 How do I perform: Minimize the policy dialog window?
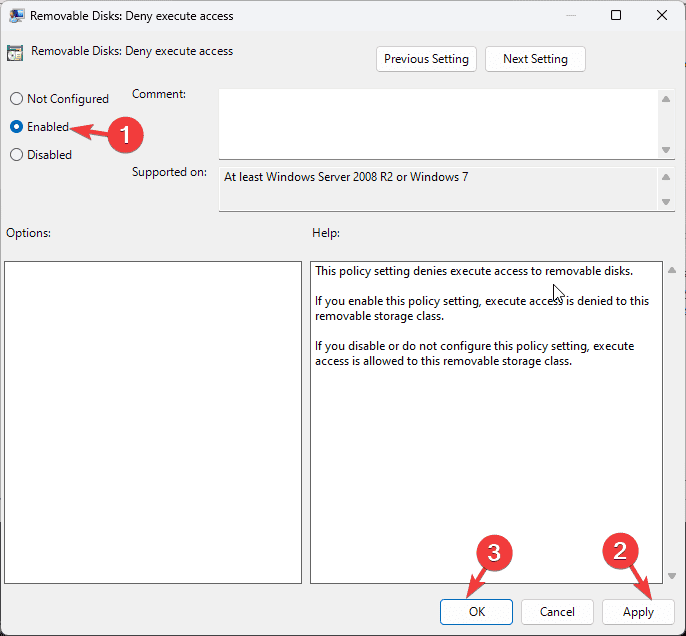pos(570,15)
